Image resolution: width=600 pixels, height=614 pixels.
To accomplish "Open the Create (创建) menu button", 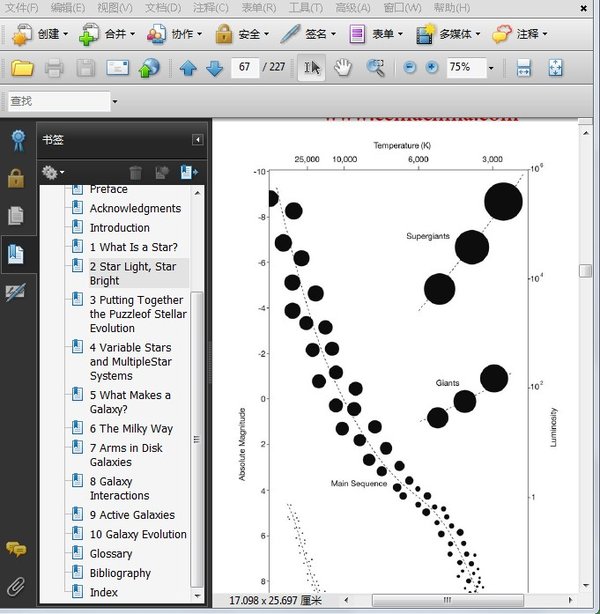I will click(40, 34).
